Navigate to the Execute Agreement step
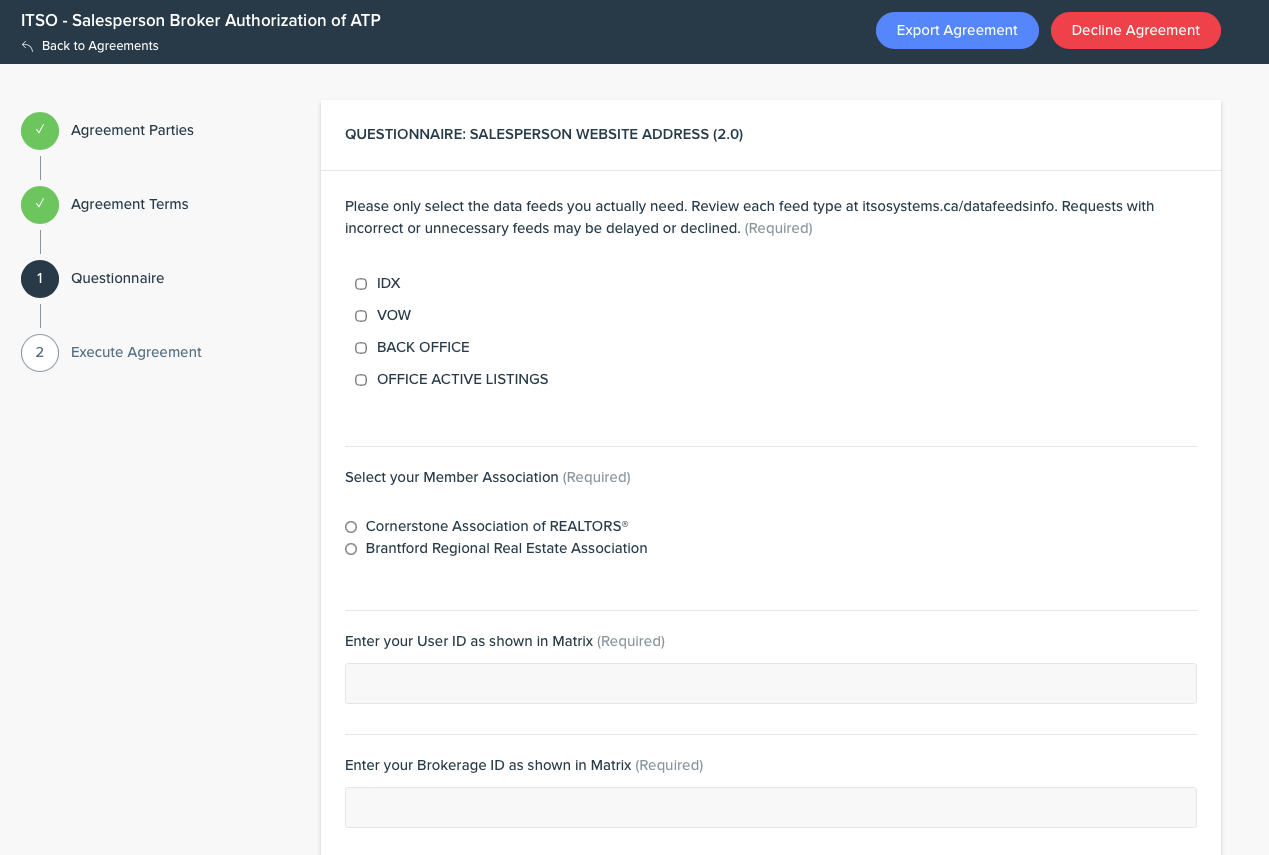Viewport: 1269px width, 855px height. point(136,353)
